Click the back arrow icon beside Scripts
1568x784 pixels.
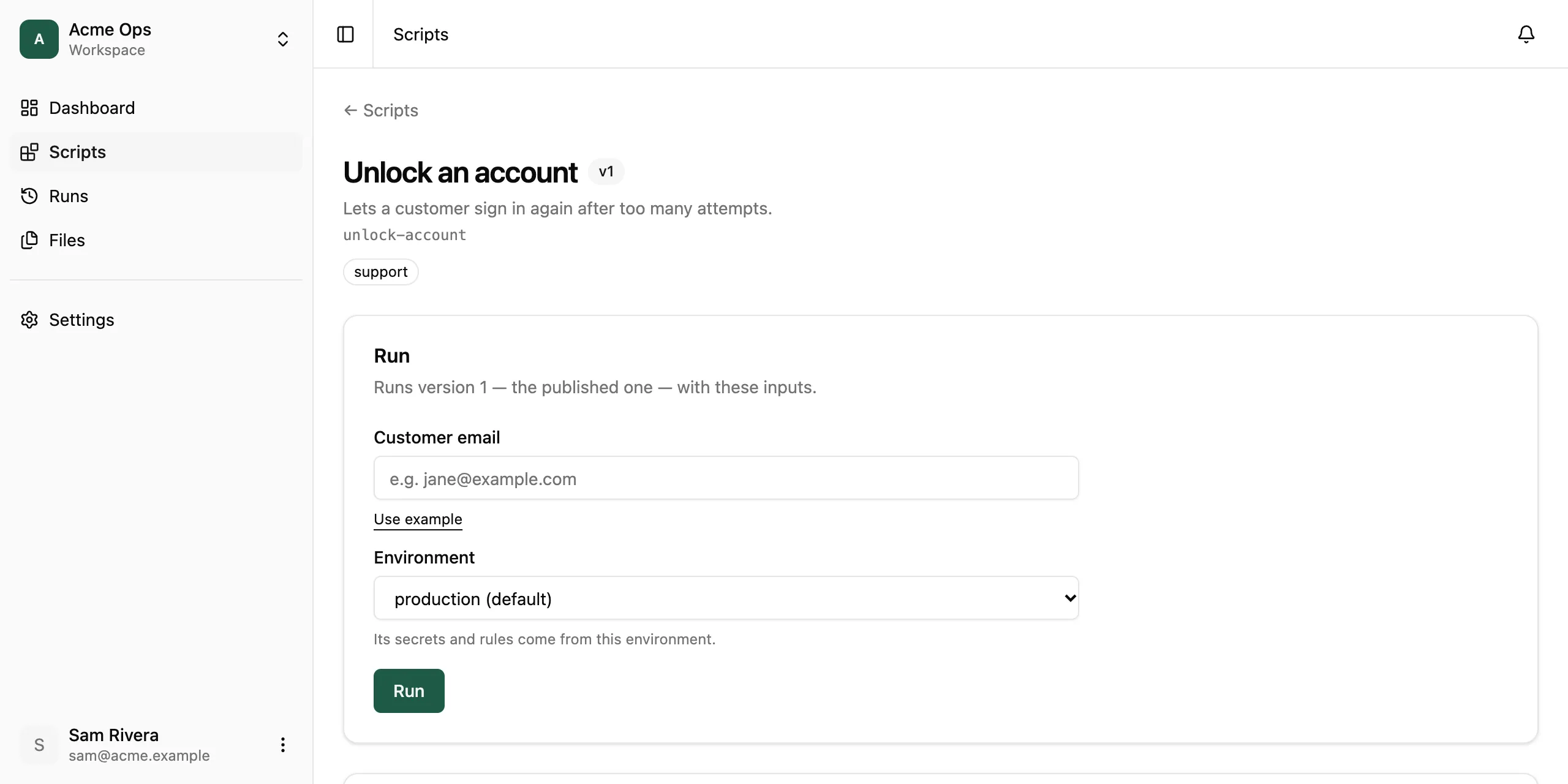(350, 110)
